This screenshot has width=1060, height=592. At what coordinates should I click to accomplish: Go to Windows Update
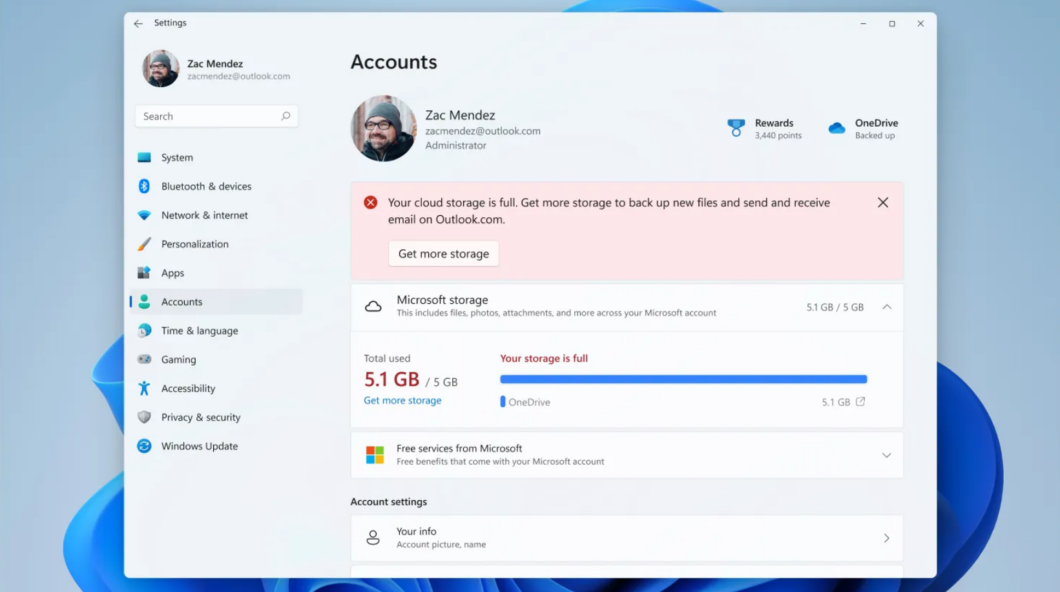point(216,446)
